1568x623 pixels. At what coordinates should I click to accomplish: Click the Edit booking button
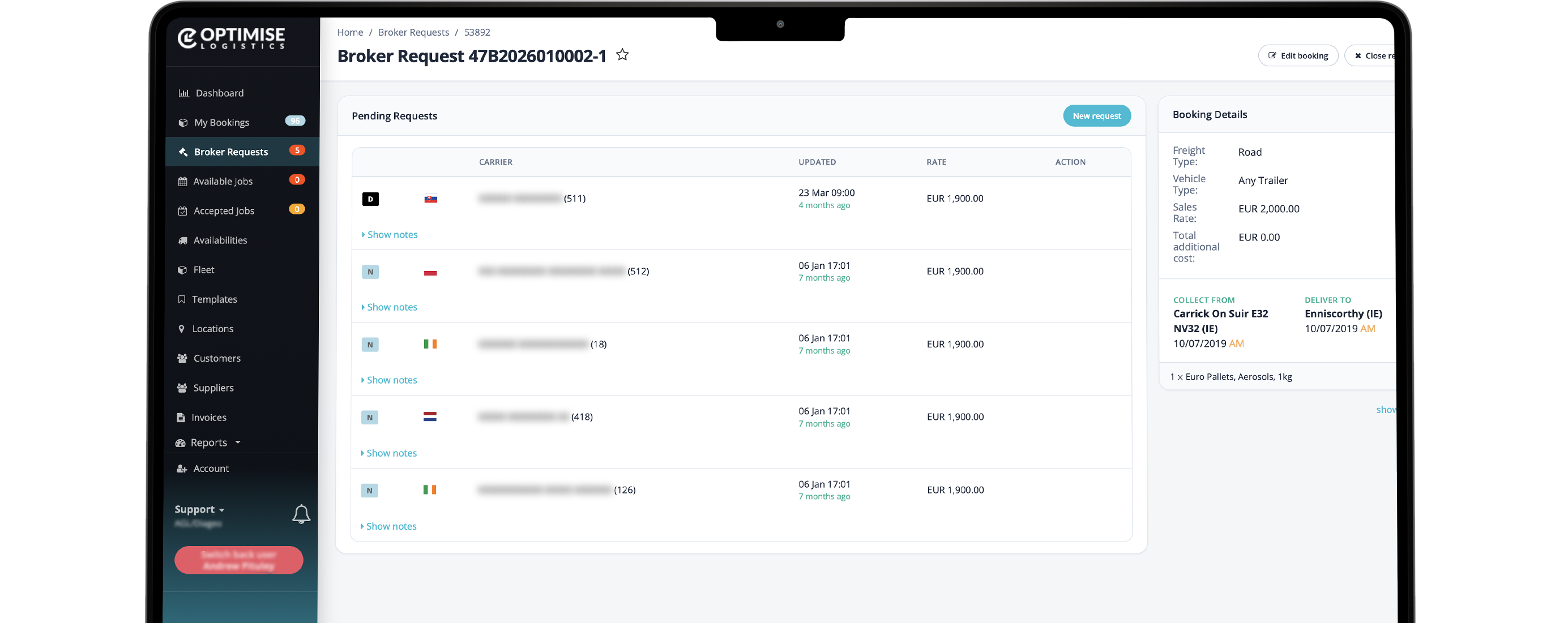1298,55
